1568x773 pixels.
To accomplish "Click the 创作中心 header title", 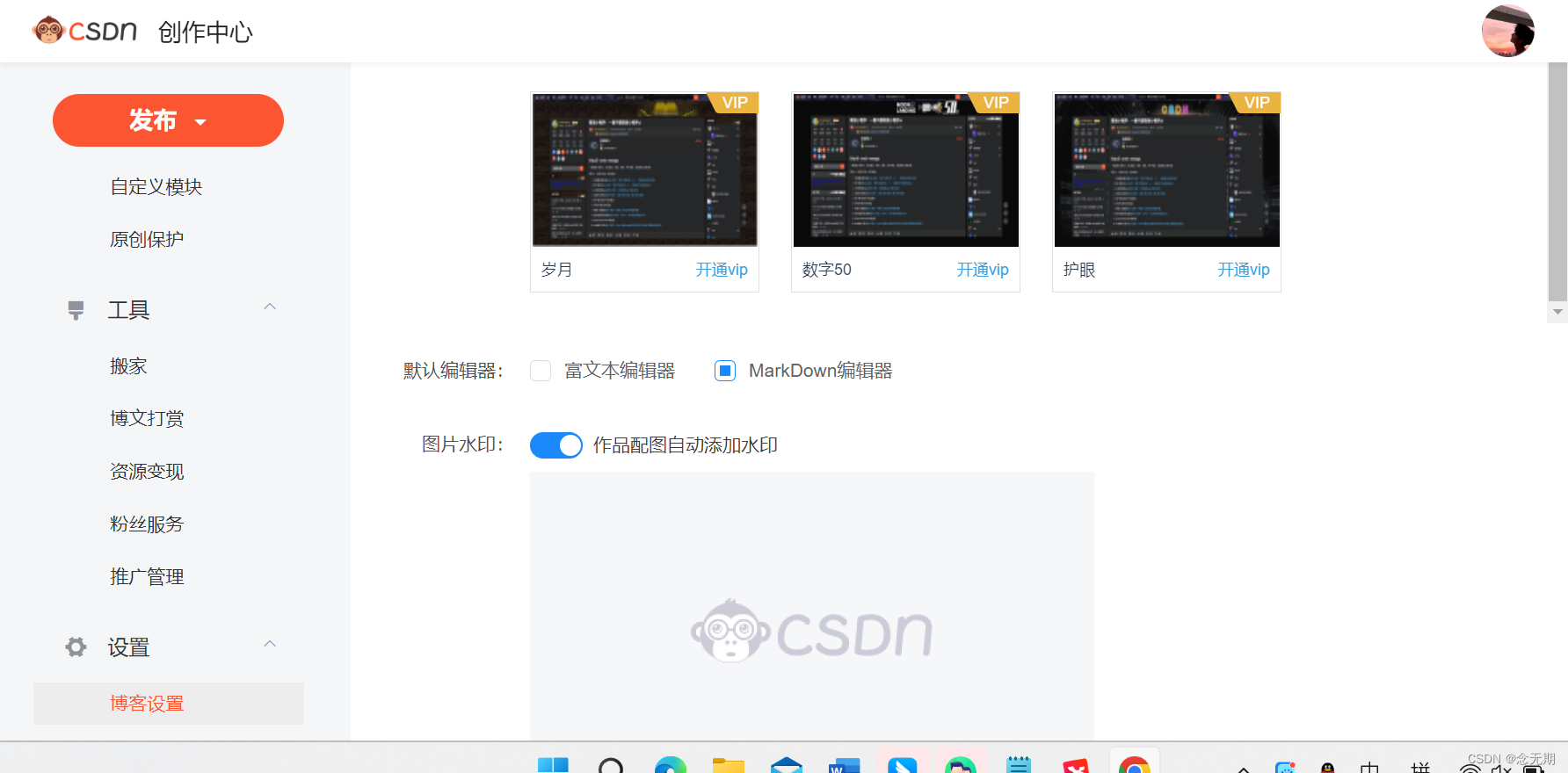I will pos(206,33).
